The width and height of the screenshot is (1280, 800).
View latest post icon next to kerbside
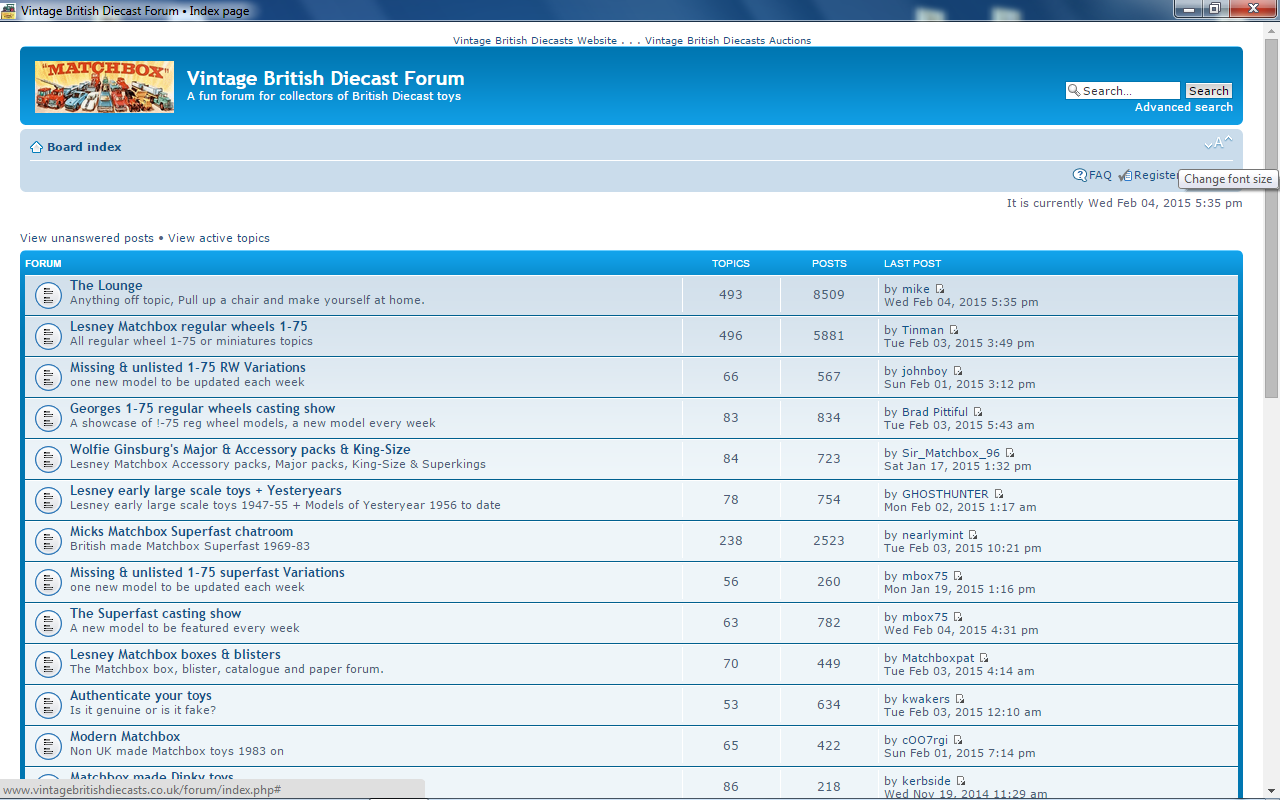[961, 781]
